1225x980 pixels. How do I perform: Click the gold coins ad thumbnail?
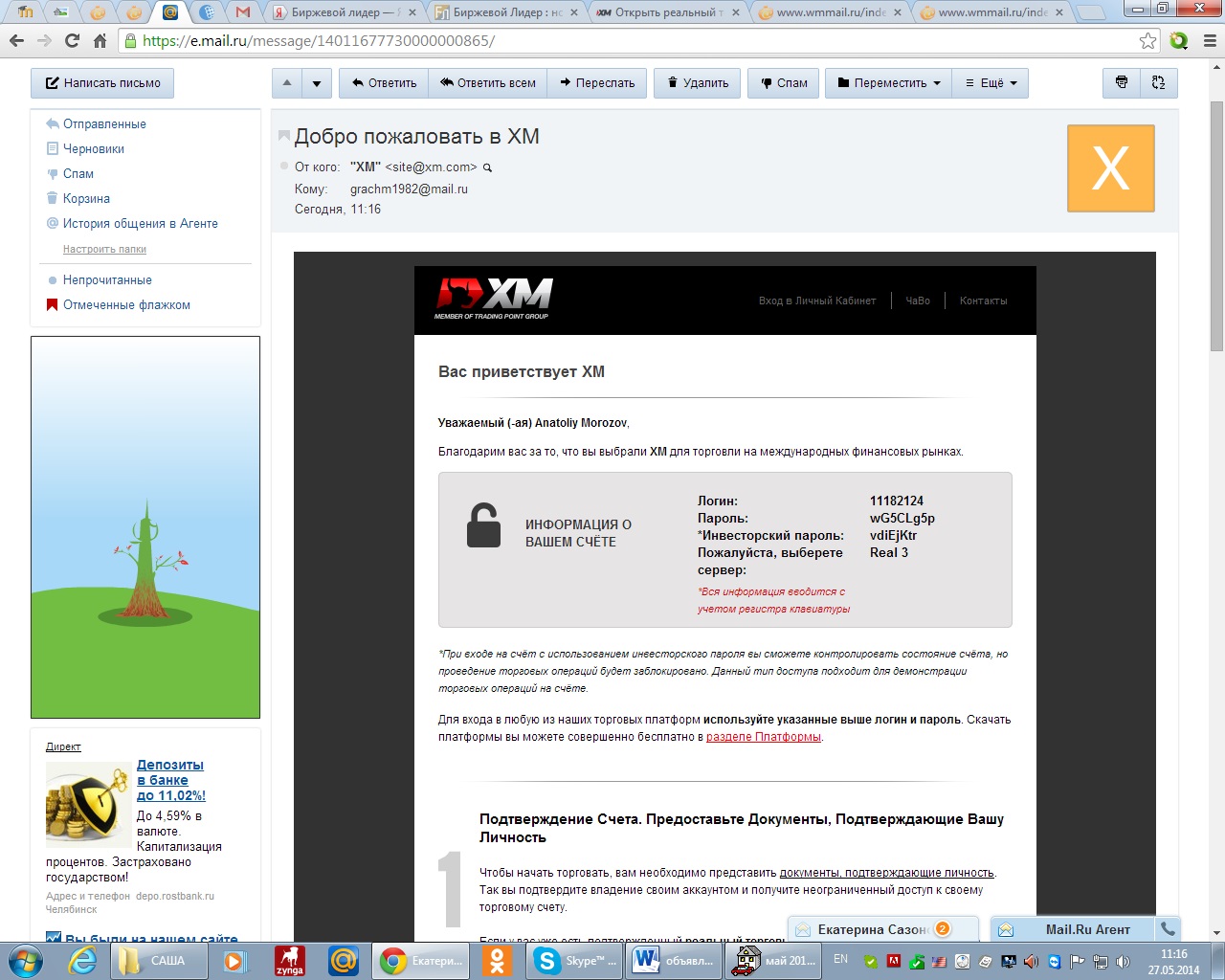coord(88,805)
